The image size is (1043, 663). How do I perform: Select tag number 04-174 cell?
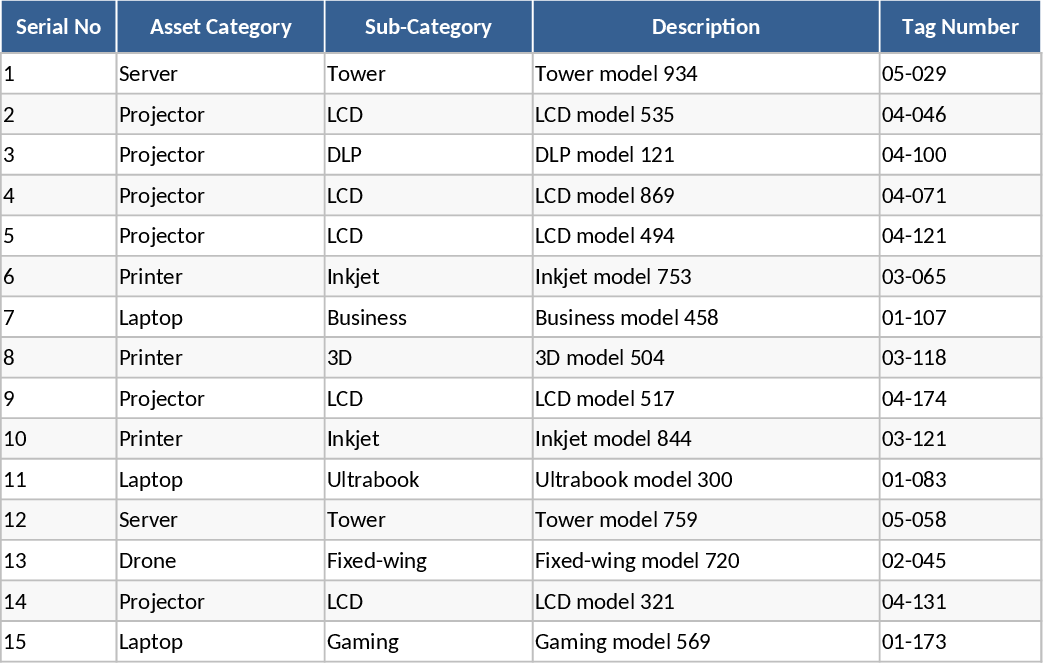914,399
